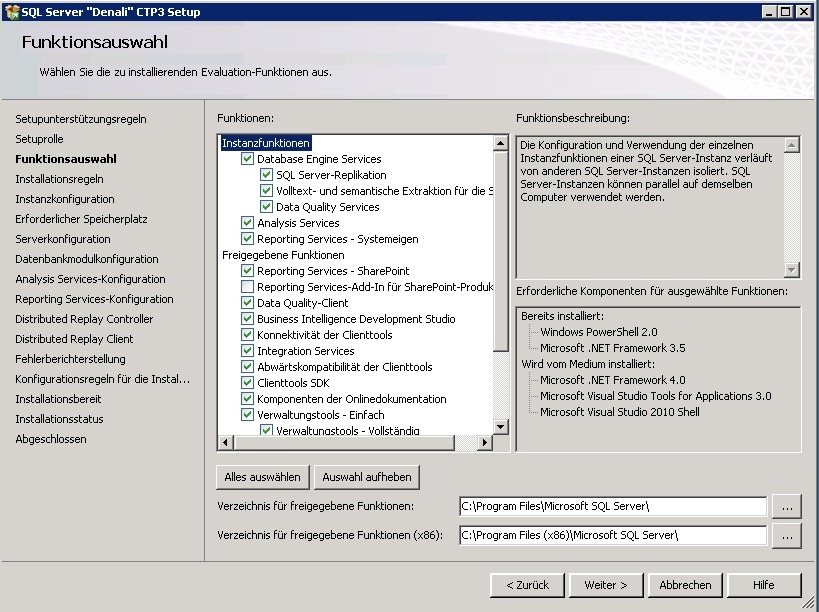
Task: Browse for shared features x86 directory
Action: pyautogui.click(x=787, y=536)
